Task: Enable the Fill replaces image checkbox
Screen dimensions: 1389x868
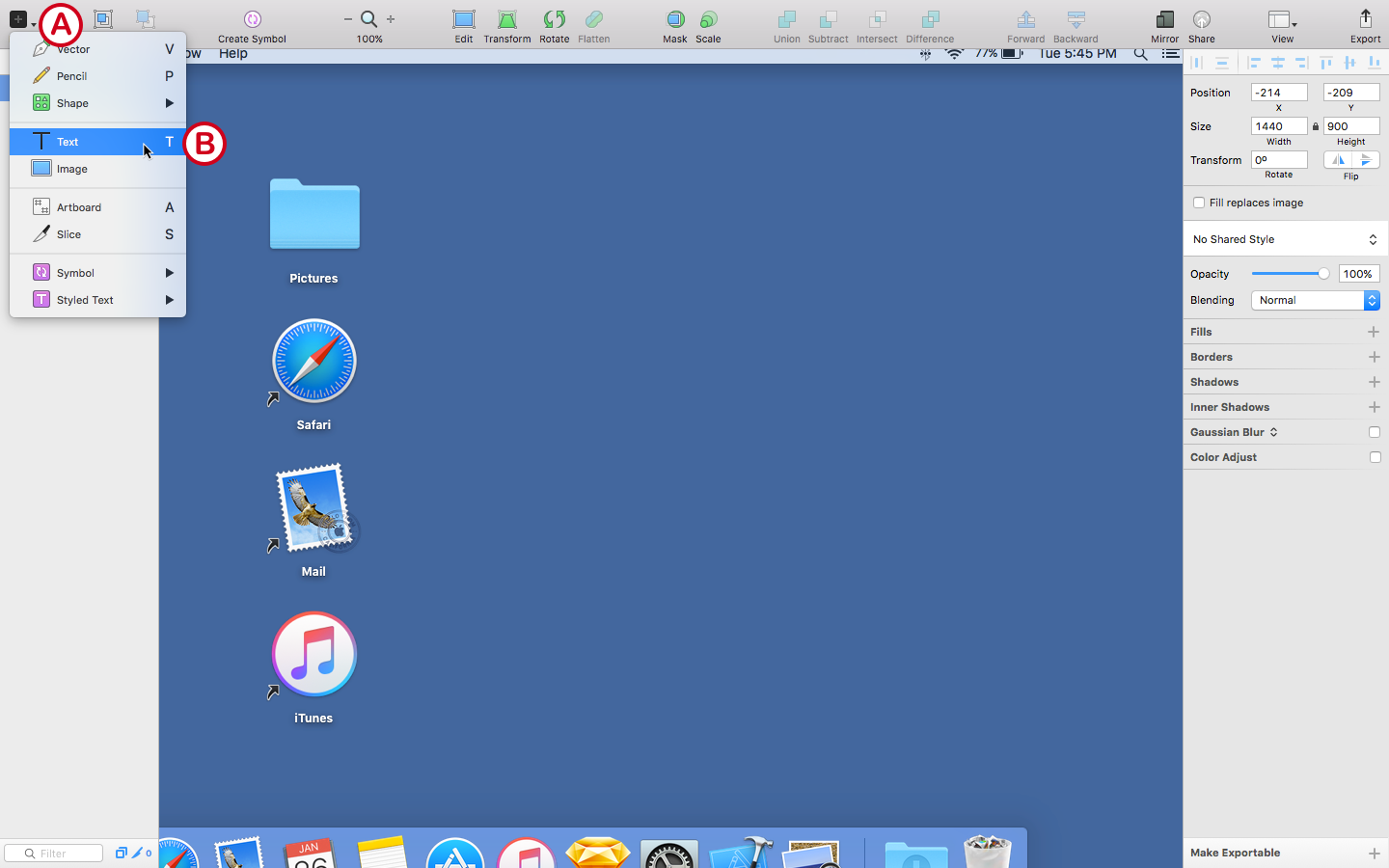Action: coord(1199,203)
